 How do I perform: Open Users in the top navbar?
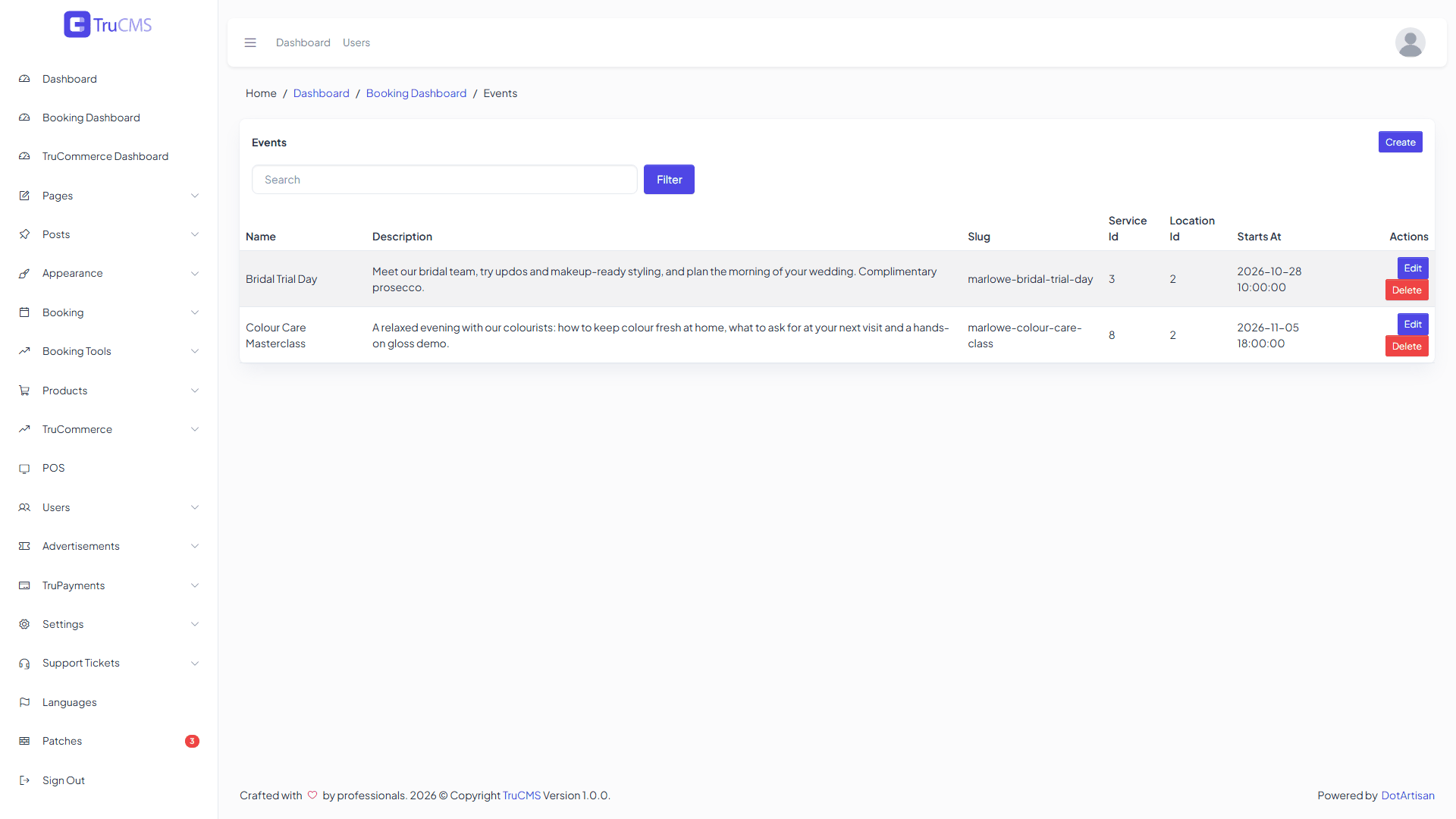click(x=356, y=42)
